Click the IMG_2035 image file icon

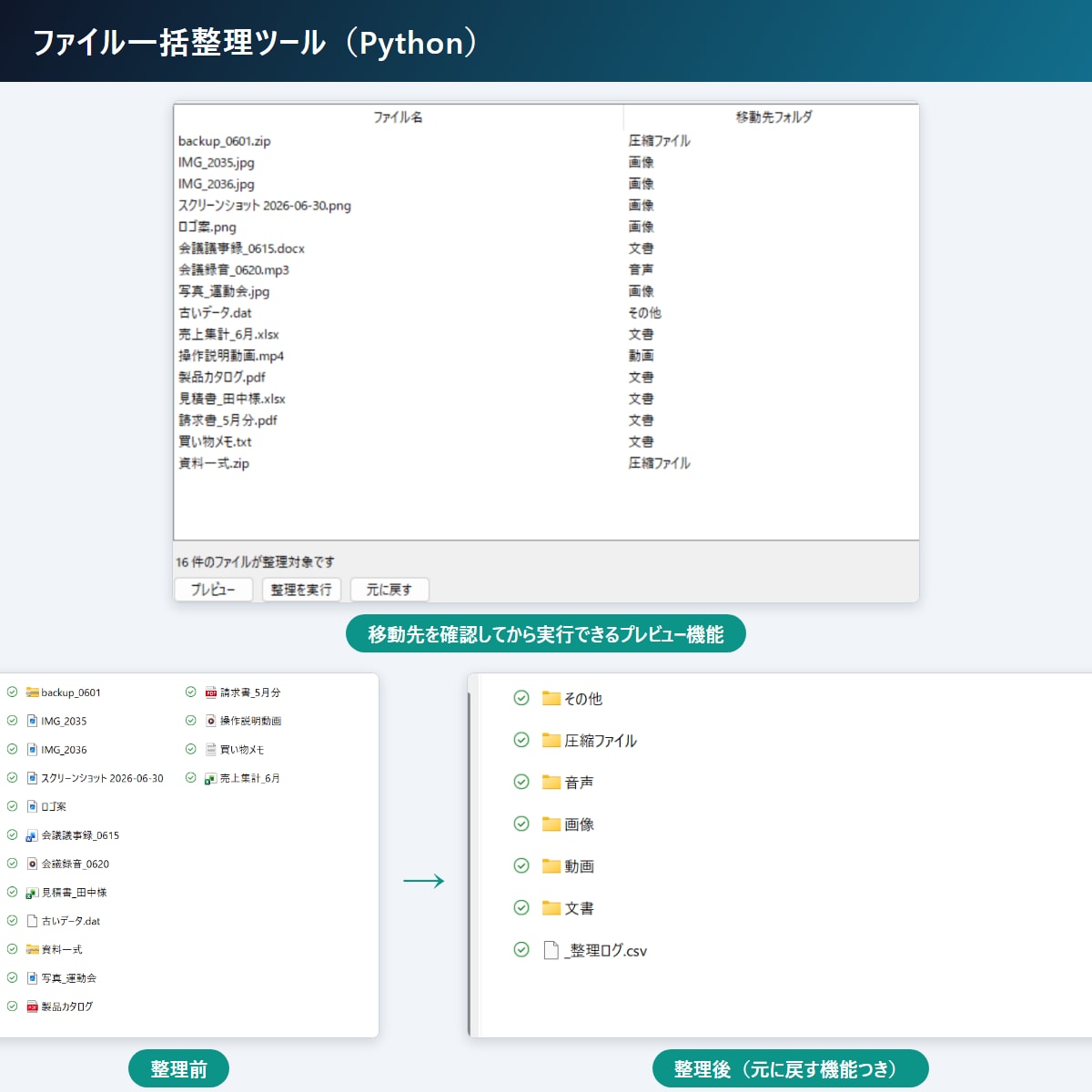pos(32,721)
